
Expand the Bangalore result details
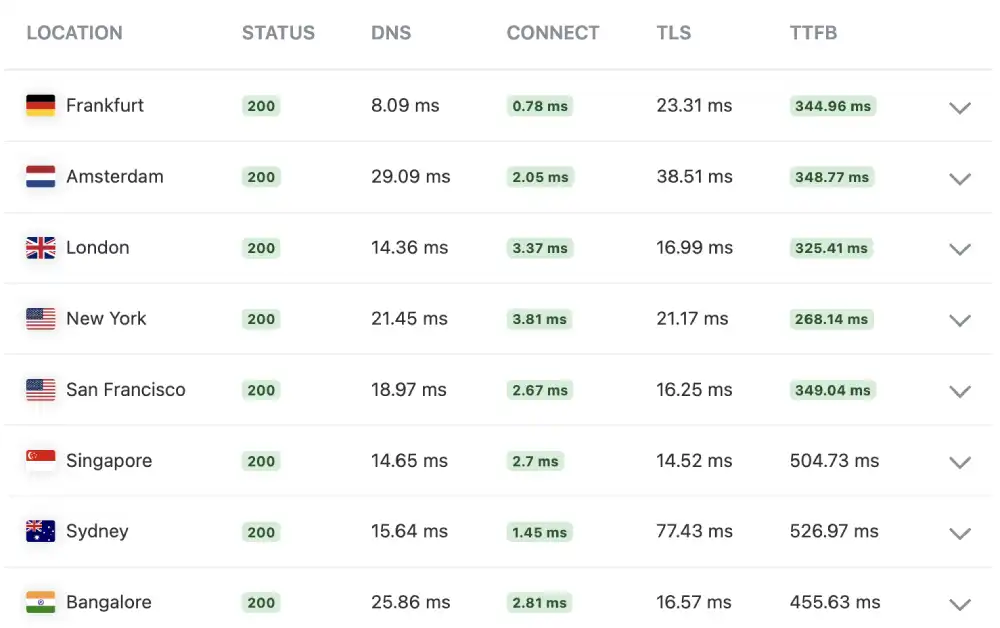(x=959, y=605)
